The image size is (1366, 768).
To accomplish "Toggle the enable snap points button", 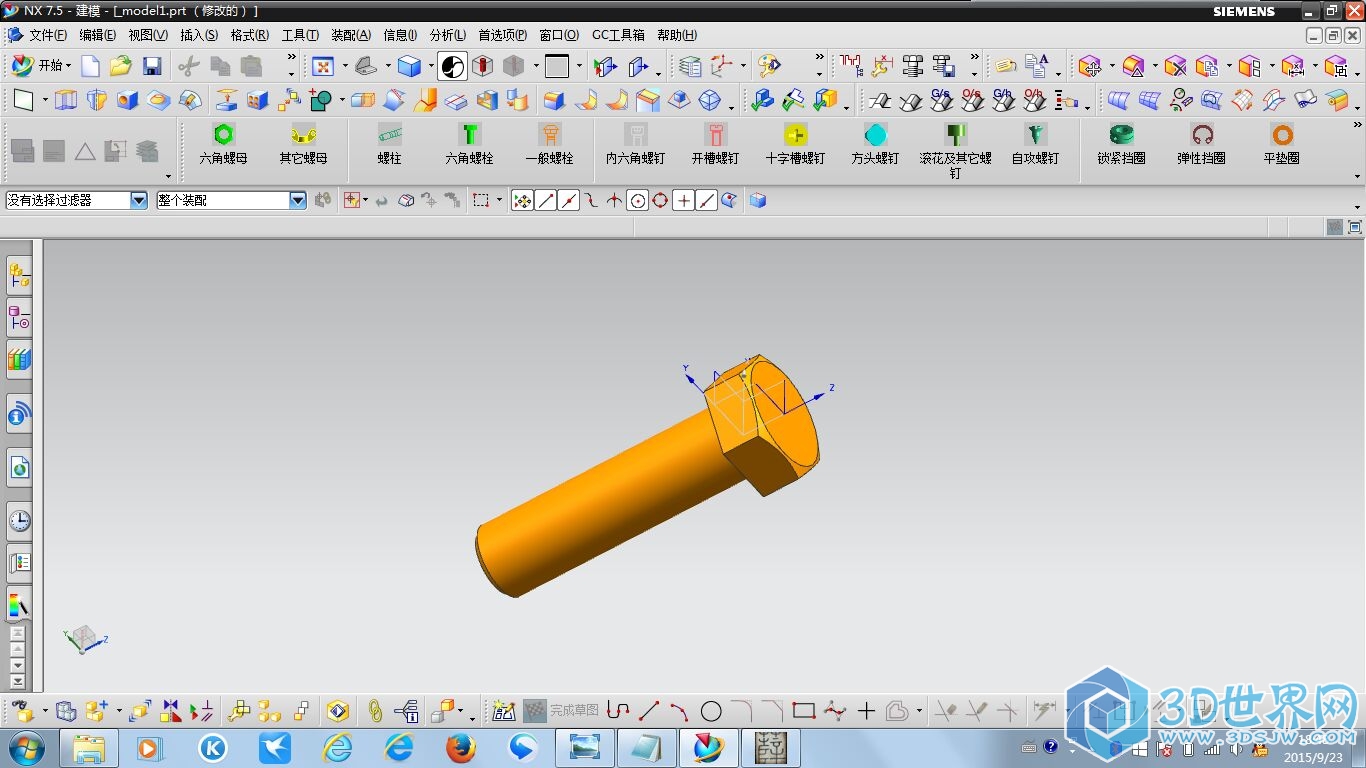I will [522, 200].
